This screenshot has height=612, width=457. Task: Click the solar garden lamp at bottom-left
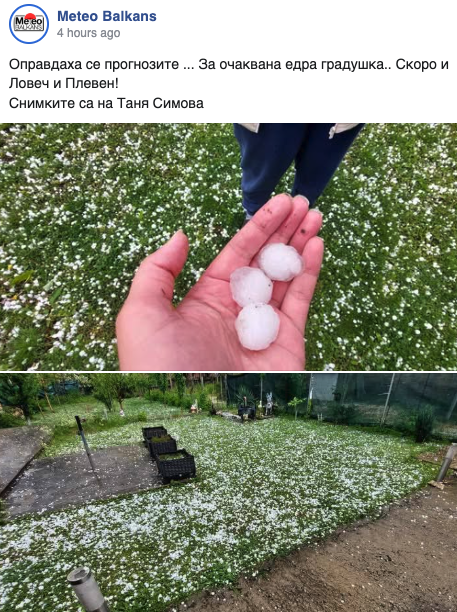point(87,589)
